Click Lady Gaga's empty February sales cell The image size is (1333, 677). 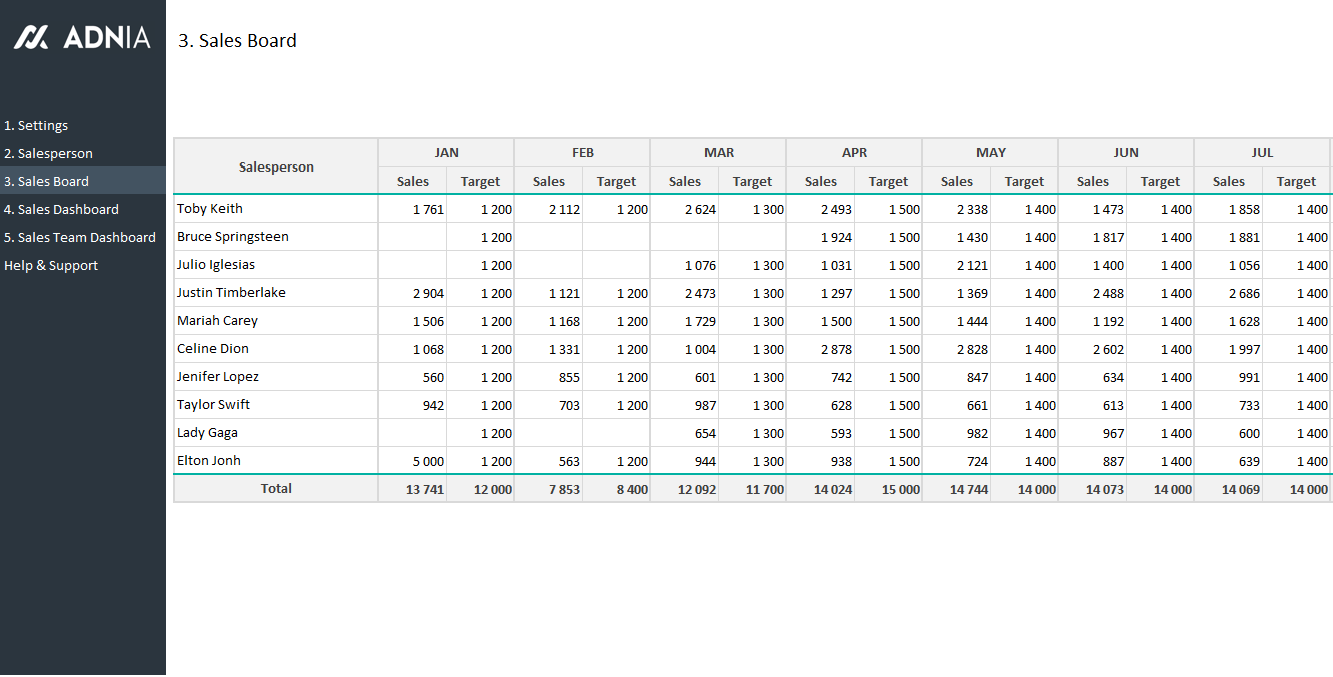point(548,433)
